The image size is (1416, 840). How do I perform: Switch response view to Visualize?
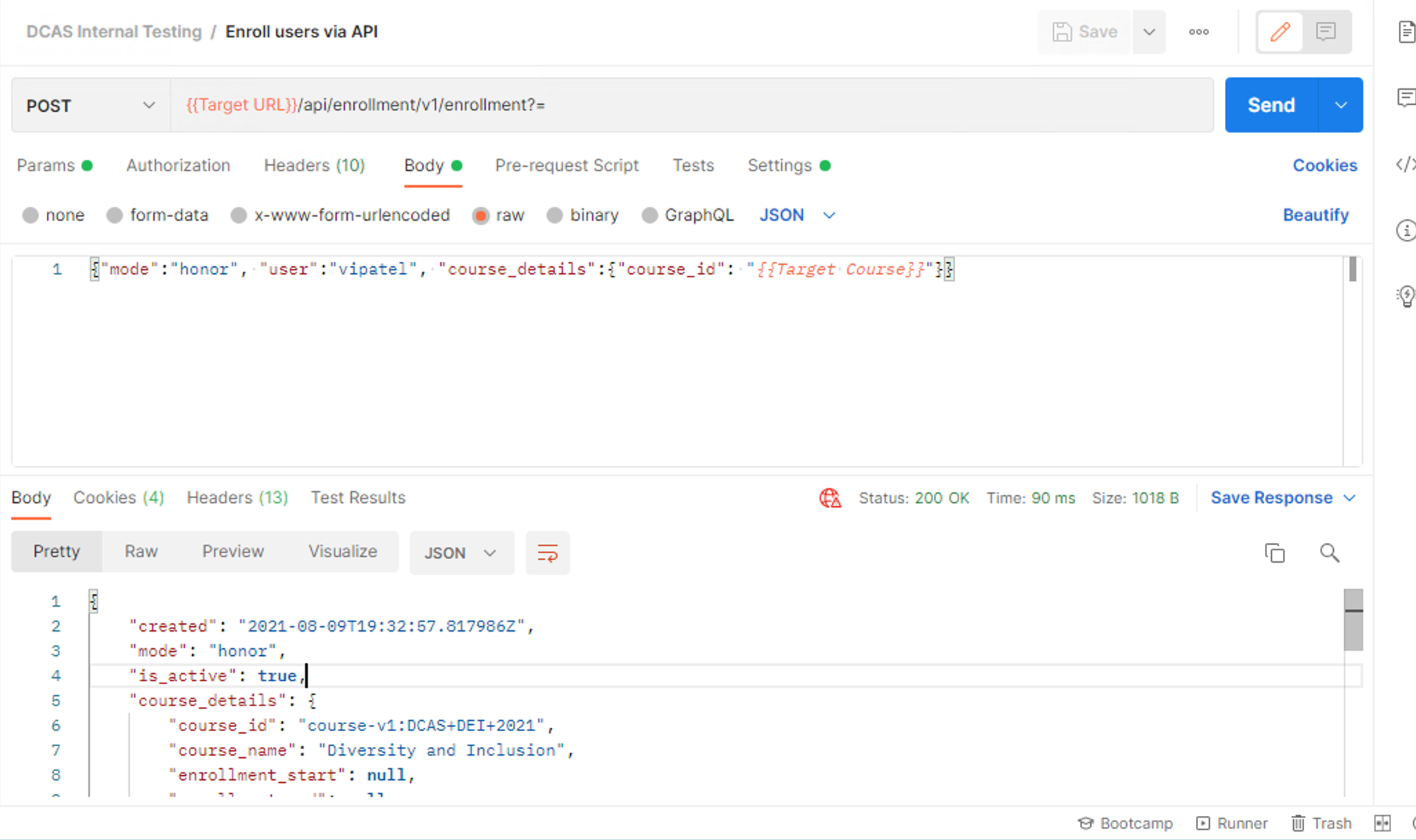(x=343, y=552)
